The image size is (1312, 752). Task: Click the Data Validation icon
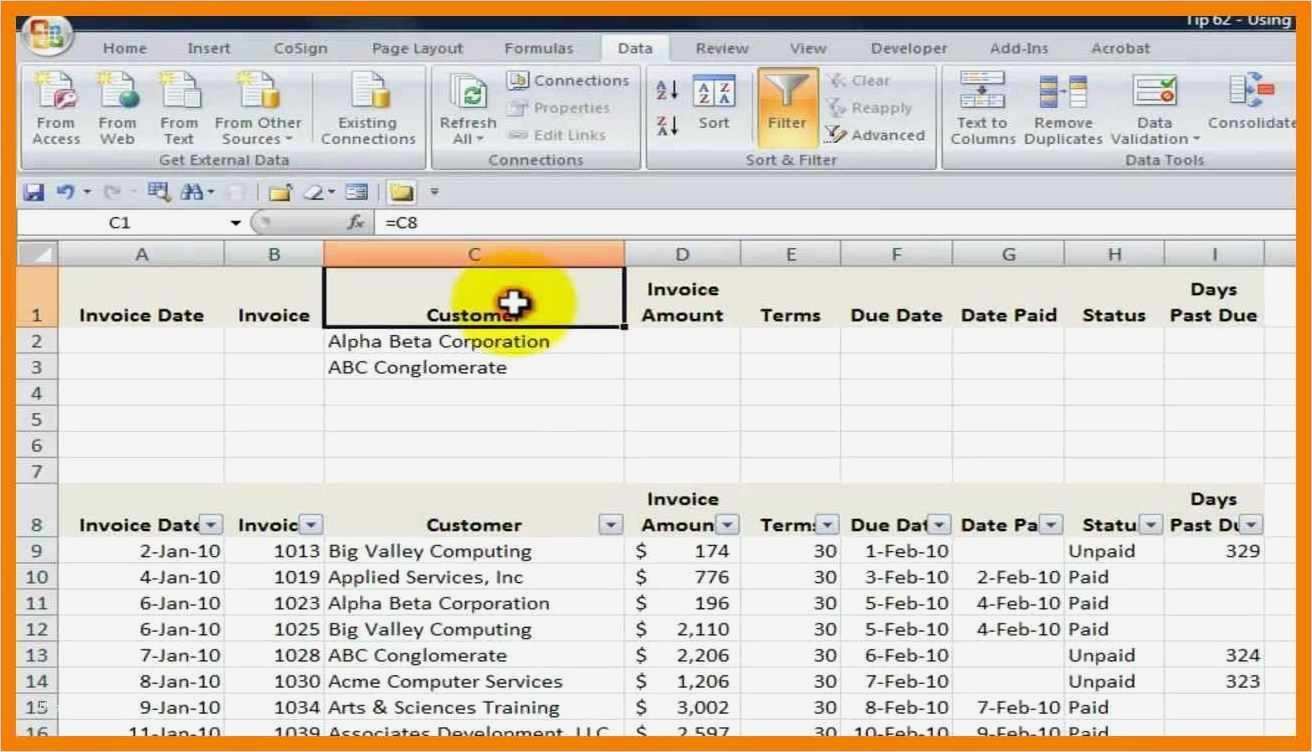1154,90
